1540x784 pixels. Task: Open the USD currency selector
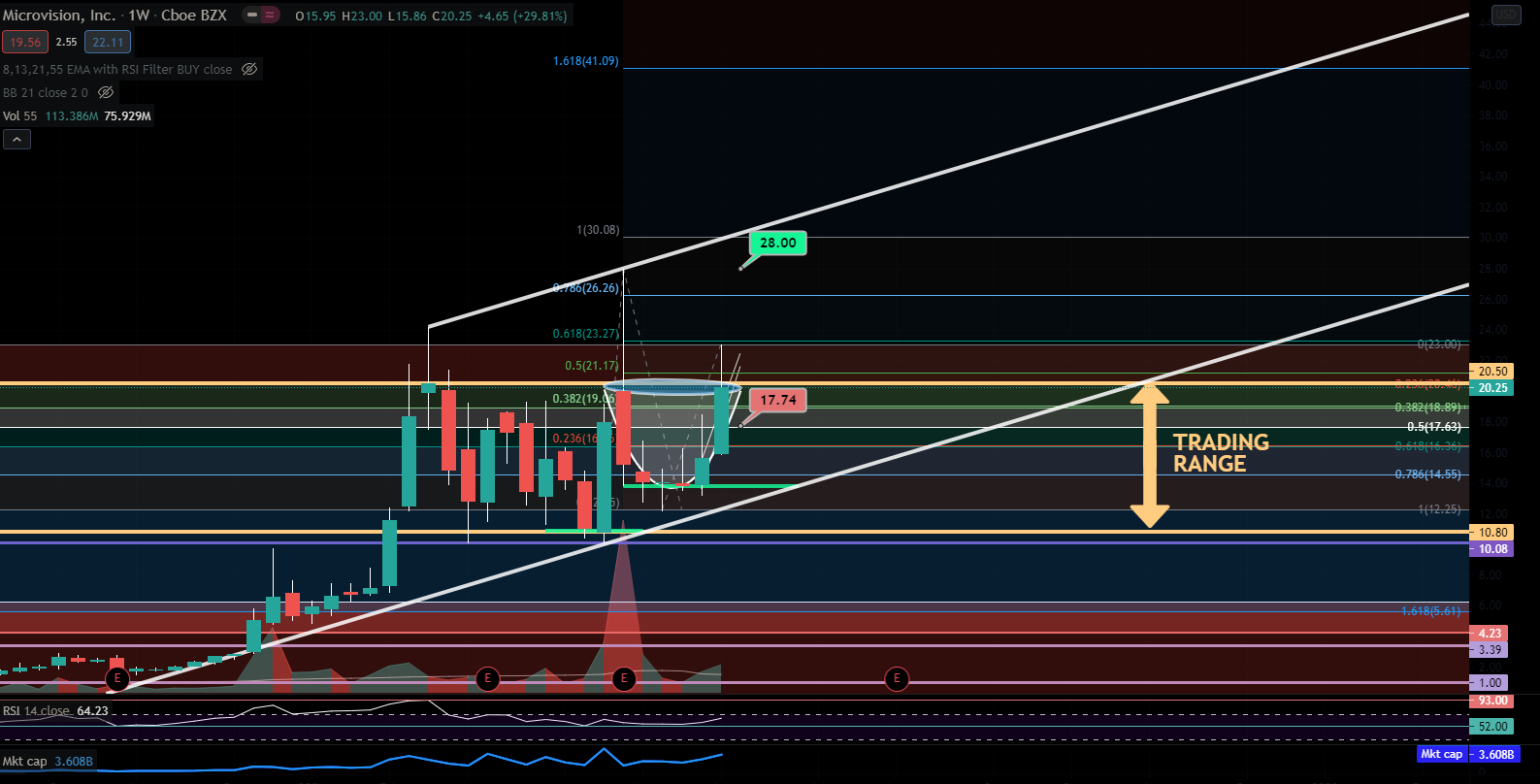click(x=1505, y=14)
